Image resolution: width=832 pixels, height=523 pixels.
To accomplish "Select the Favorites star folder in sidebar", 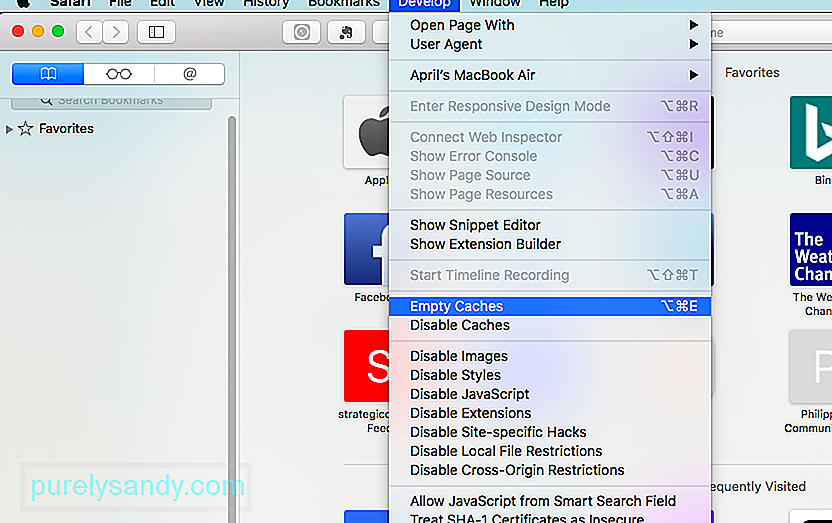I will coord(56,129).
